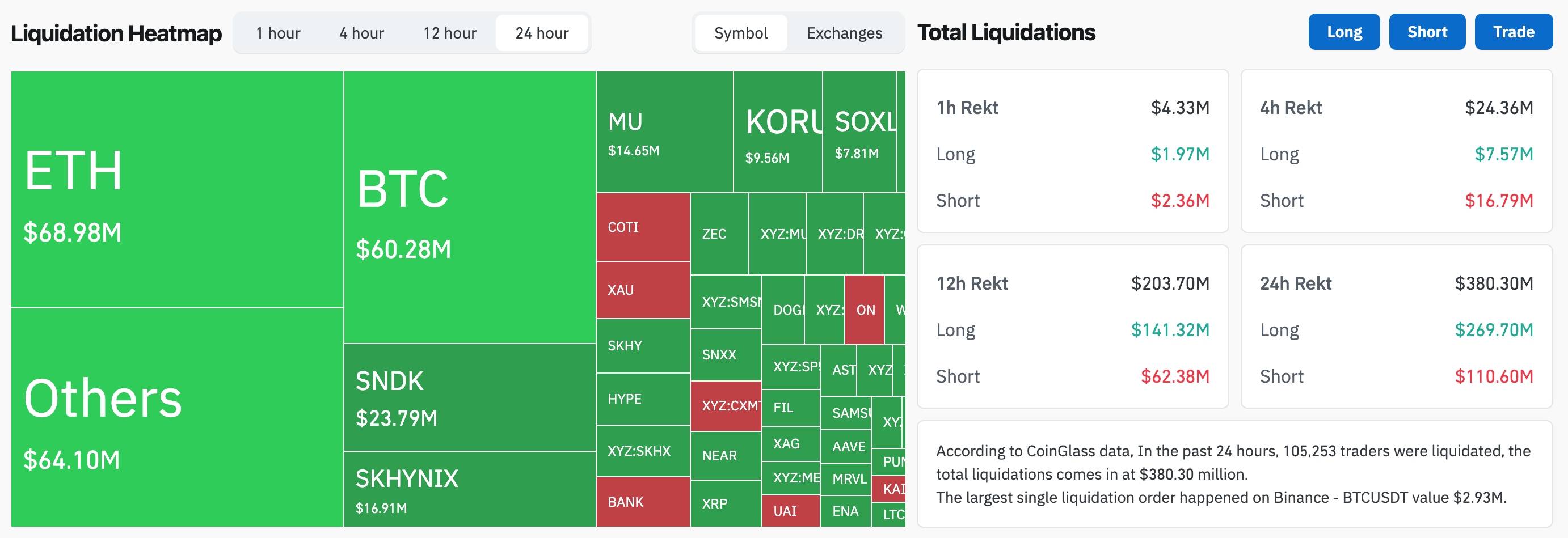Open the Trade button

tap(1513, 32)
